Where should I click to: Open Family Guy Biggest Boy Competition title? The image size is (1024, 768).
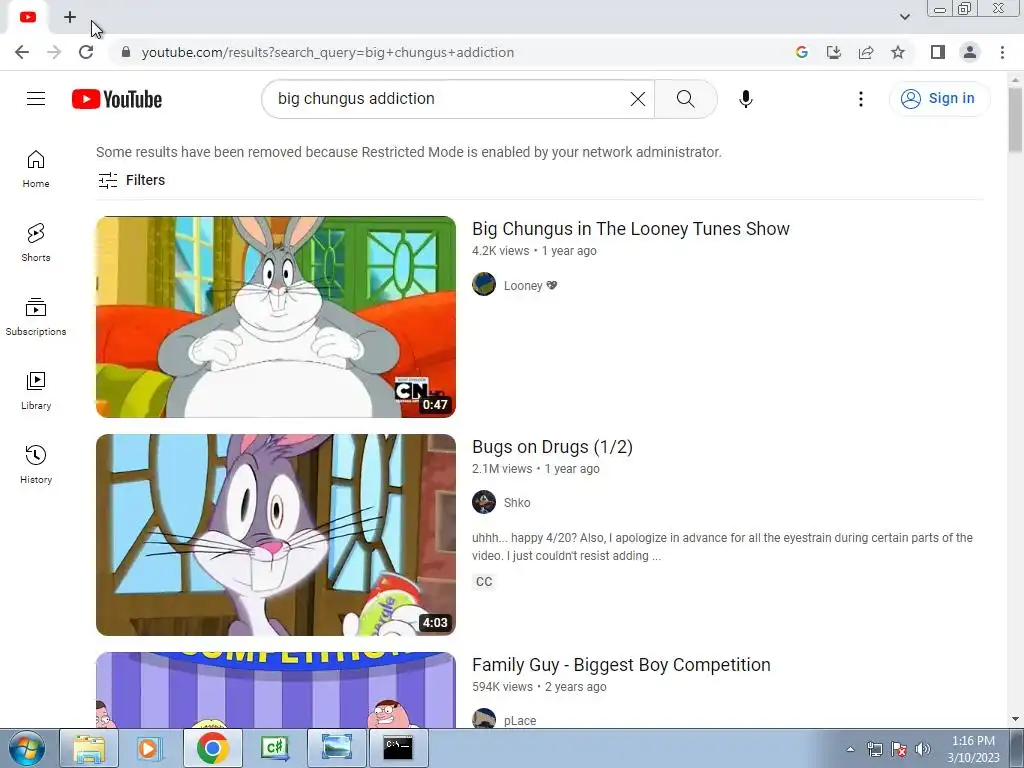tap(621, 665)
